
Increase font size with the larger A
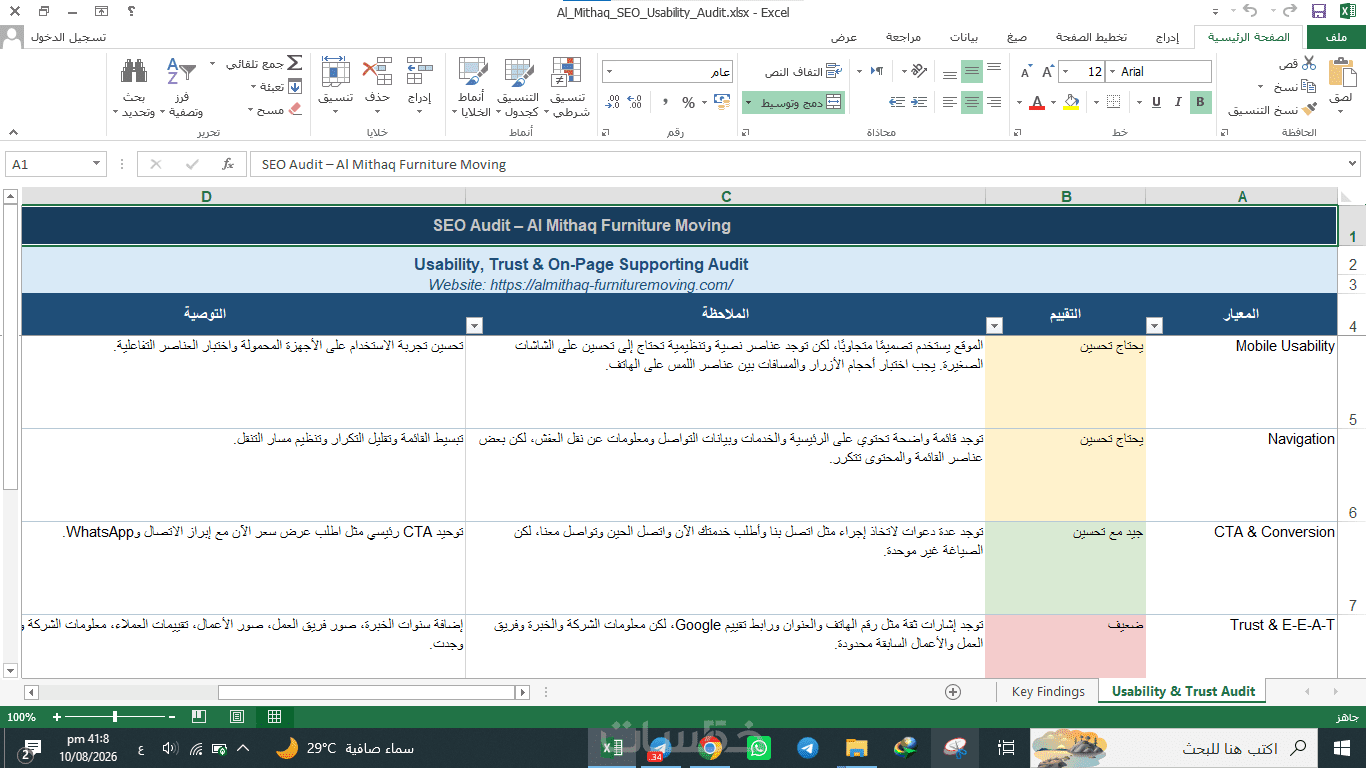tap(1049, 72)
